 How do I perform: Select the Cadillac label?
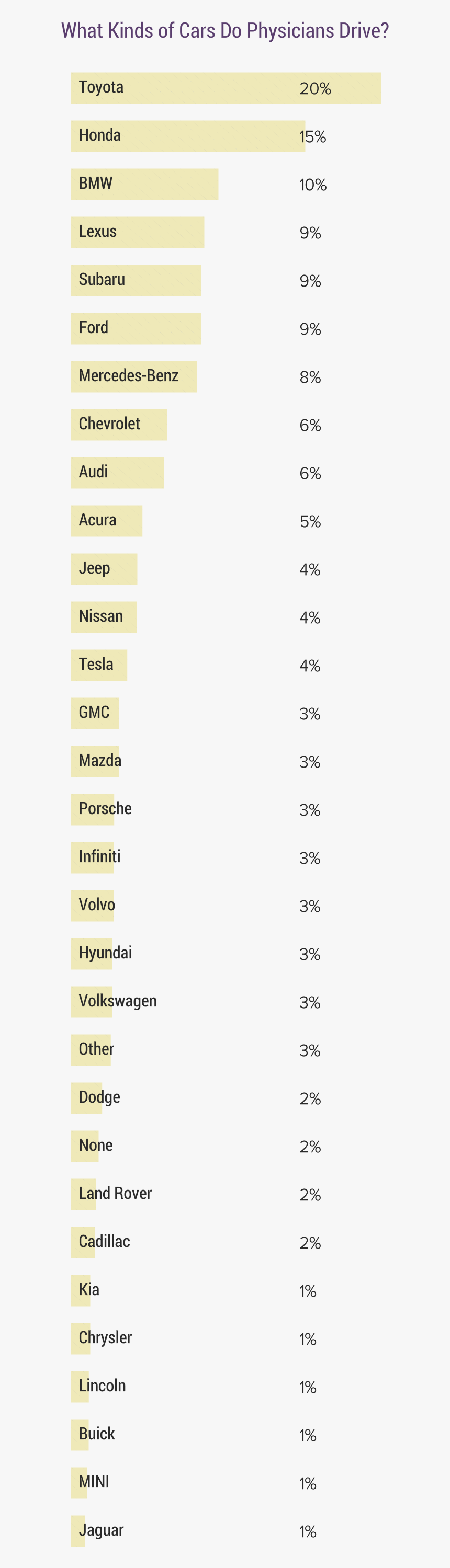[104, 1241]
